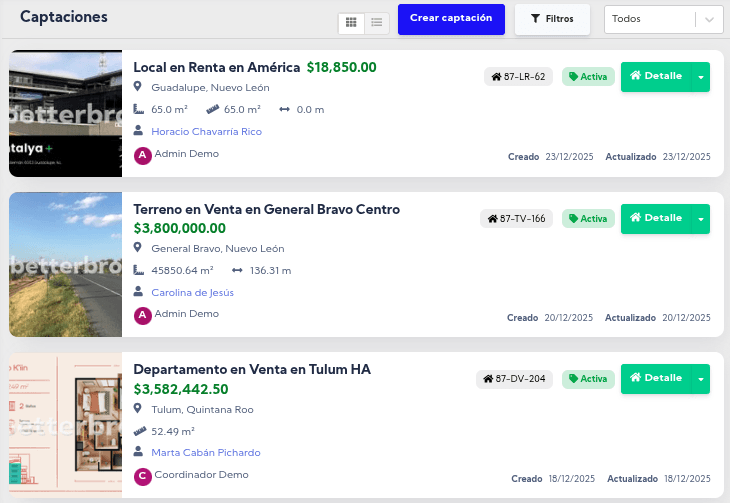The height and width of the screenshot is (503, 730).
Task: Switch to list view layout
Action: coord(377,21)
